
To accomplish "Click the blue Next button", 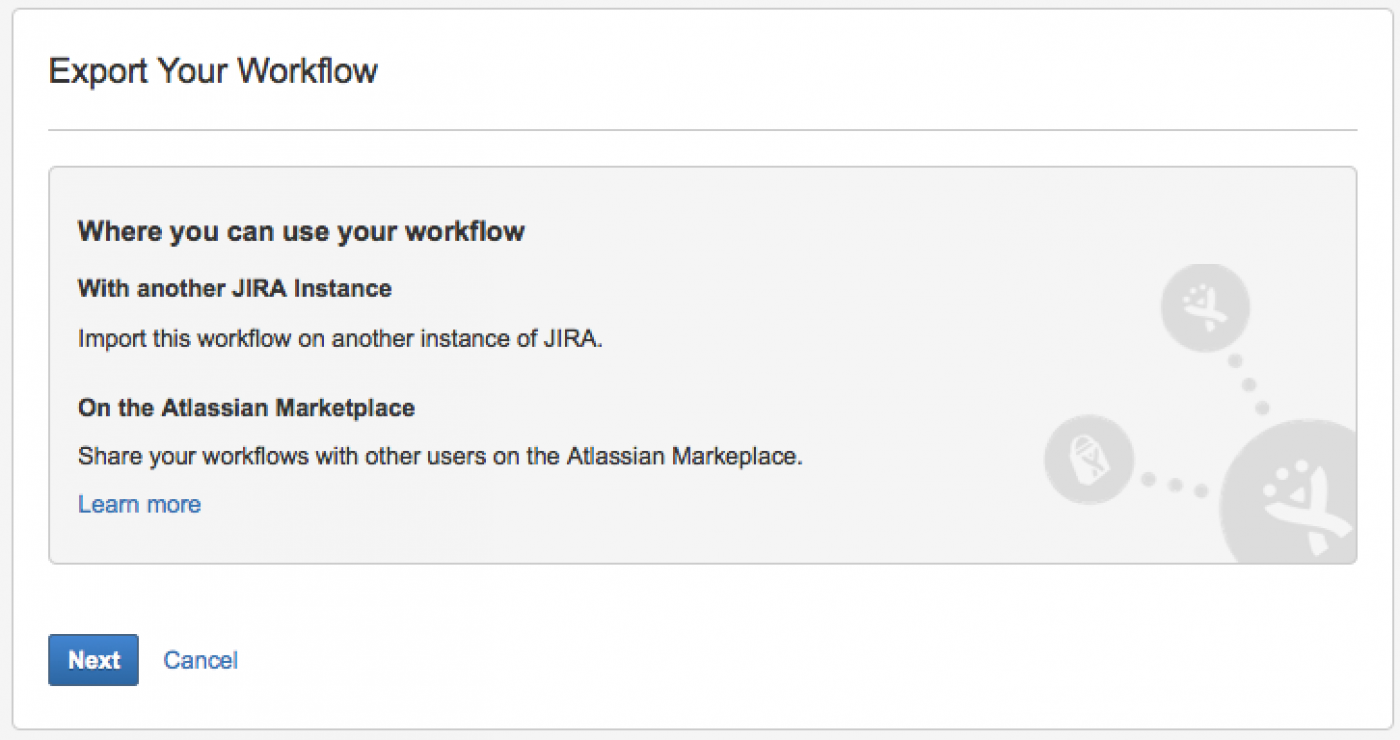I will point(94,660).
